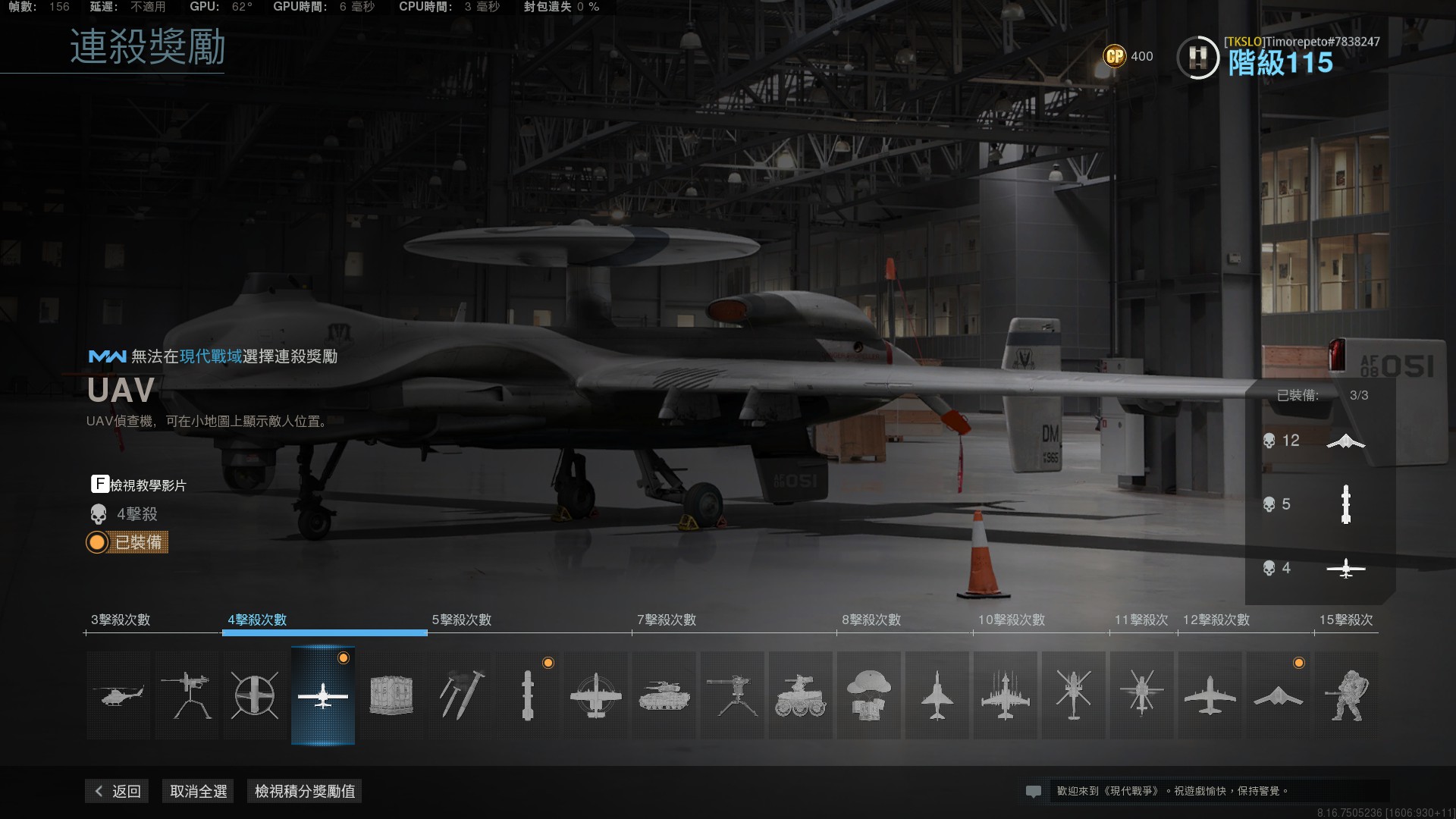Open the chat message bubble icon
This screenshot has width=1456, height=819.
(1033, 791)
